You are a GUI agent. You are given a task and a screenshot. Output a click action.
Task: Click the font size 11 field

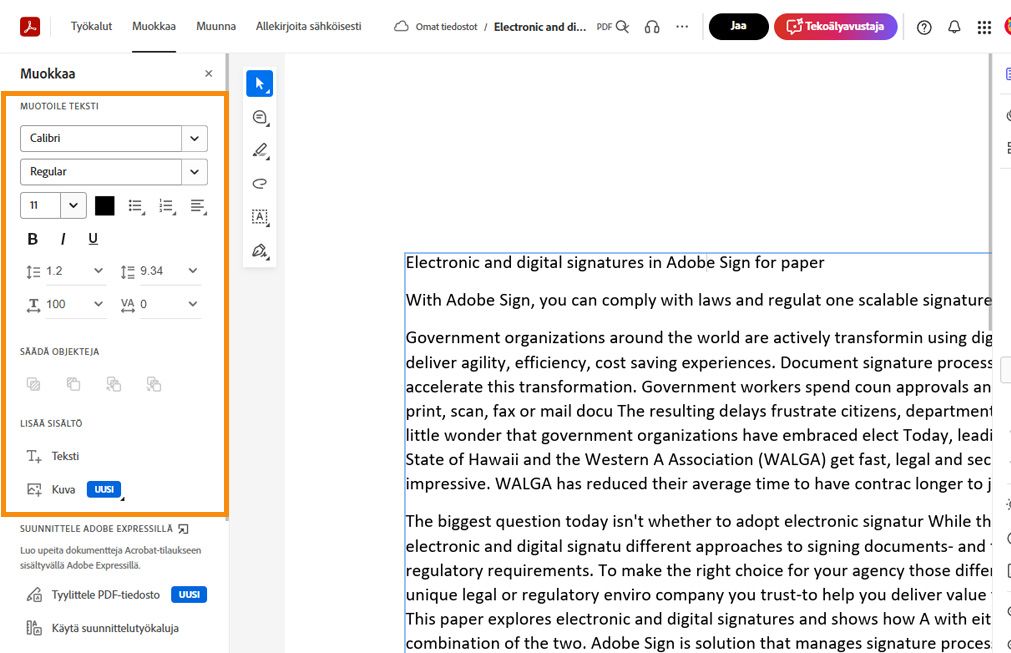[41, 206]
